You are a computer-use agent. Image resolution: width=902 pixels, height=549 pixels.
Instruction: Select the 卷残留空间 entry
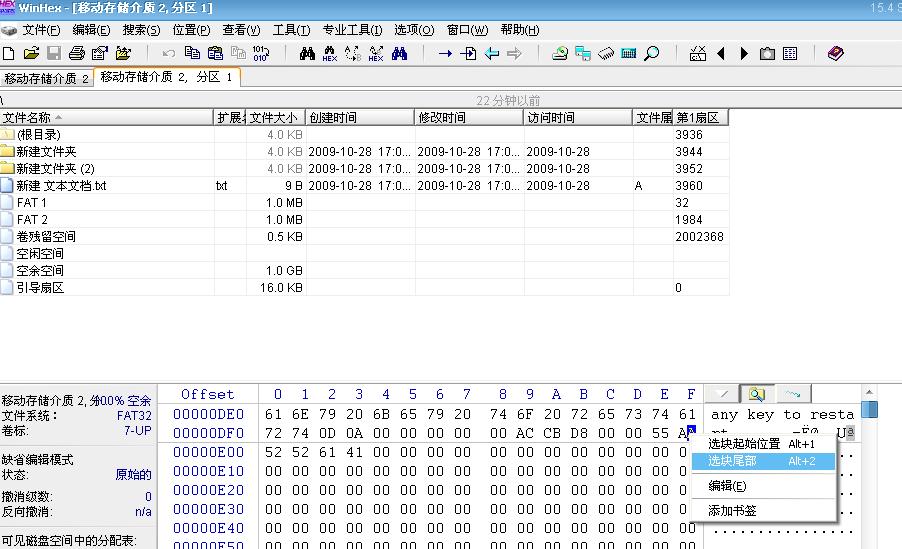pos(364,237)
